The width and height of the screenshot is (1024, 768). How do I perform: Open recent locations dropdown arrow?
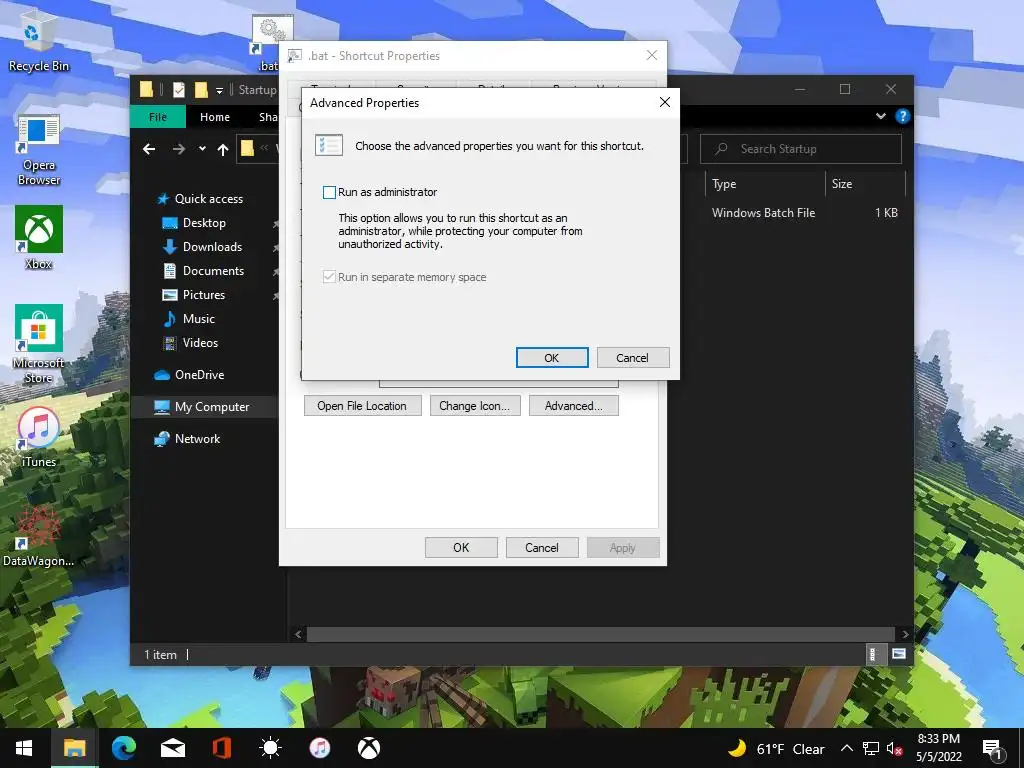[202, 150]
